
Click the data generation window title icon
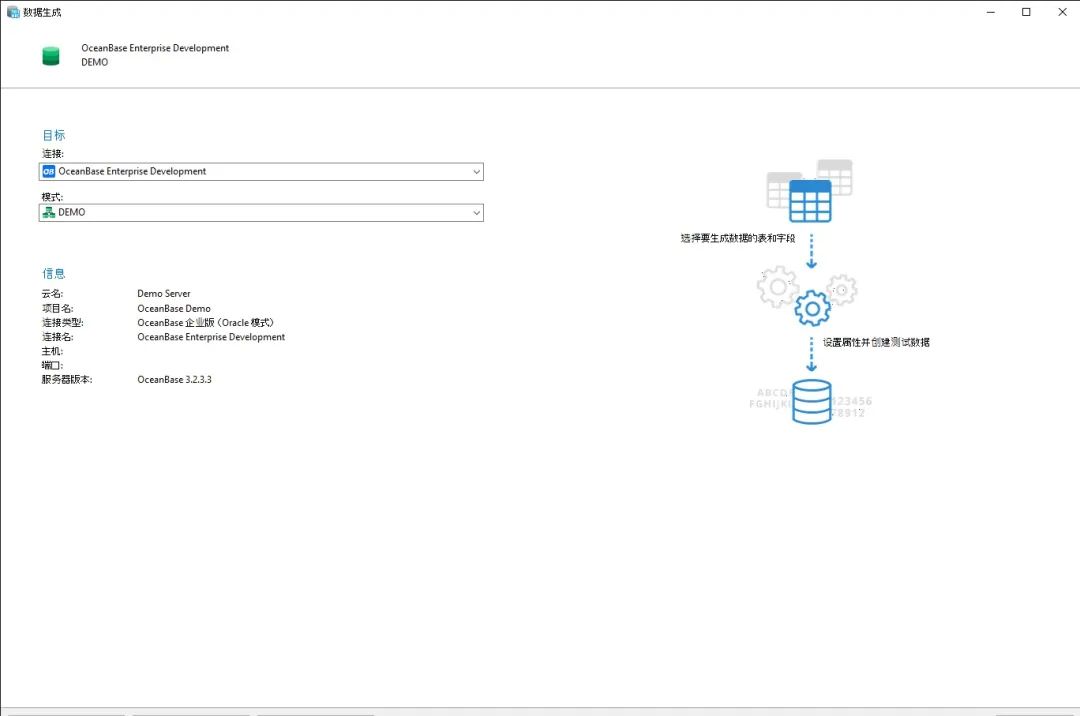point(13,12)
